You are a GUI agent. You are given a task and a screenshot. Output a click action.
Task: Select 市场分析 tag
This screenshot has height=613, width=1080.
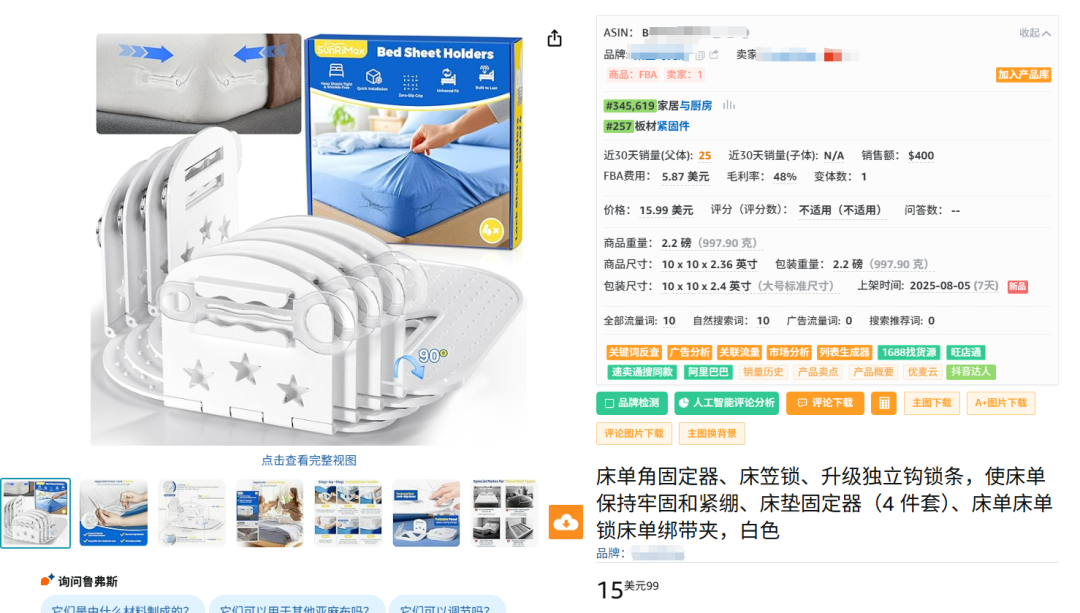[x=789, y=352]
